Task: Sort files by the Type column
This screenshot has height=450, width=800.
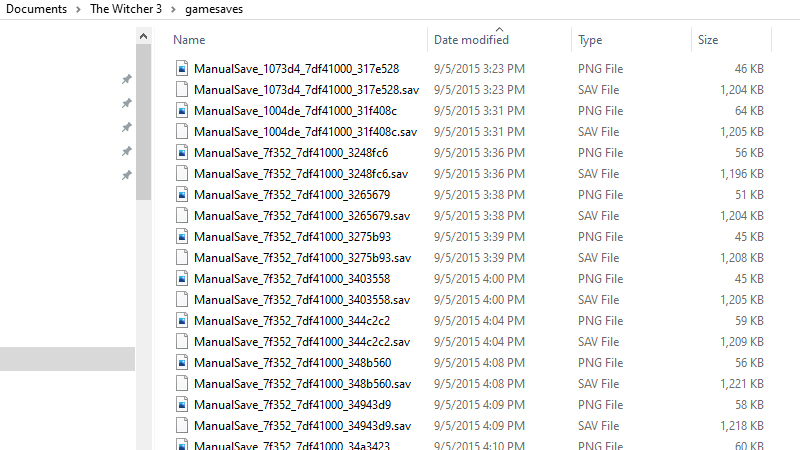Action: click(590, 40)
